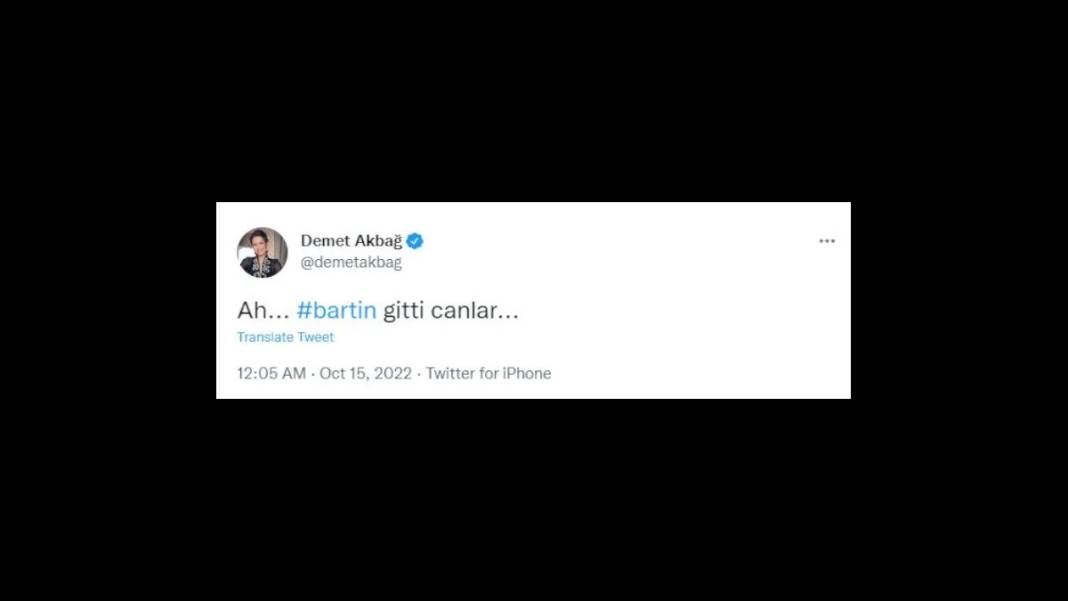The image size is (1068, 601).
Task: Click the word "iPhone" in tweet footer
Action: click(x=527, y=373)
